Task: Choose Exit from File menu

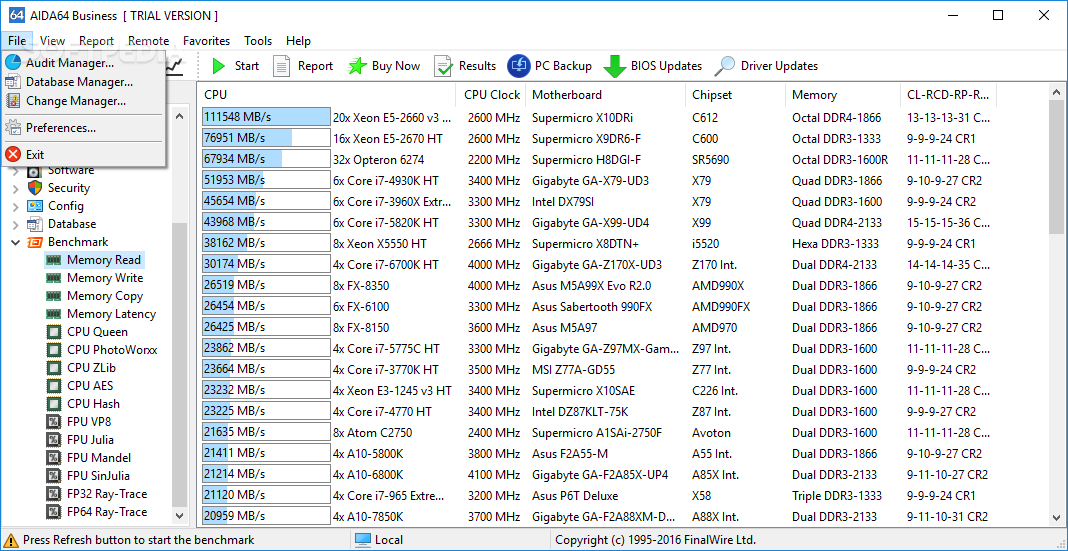Action: coord(84,155)
